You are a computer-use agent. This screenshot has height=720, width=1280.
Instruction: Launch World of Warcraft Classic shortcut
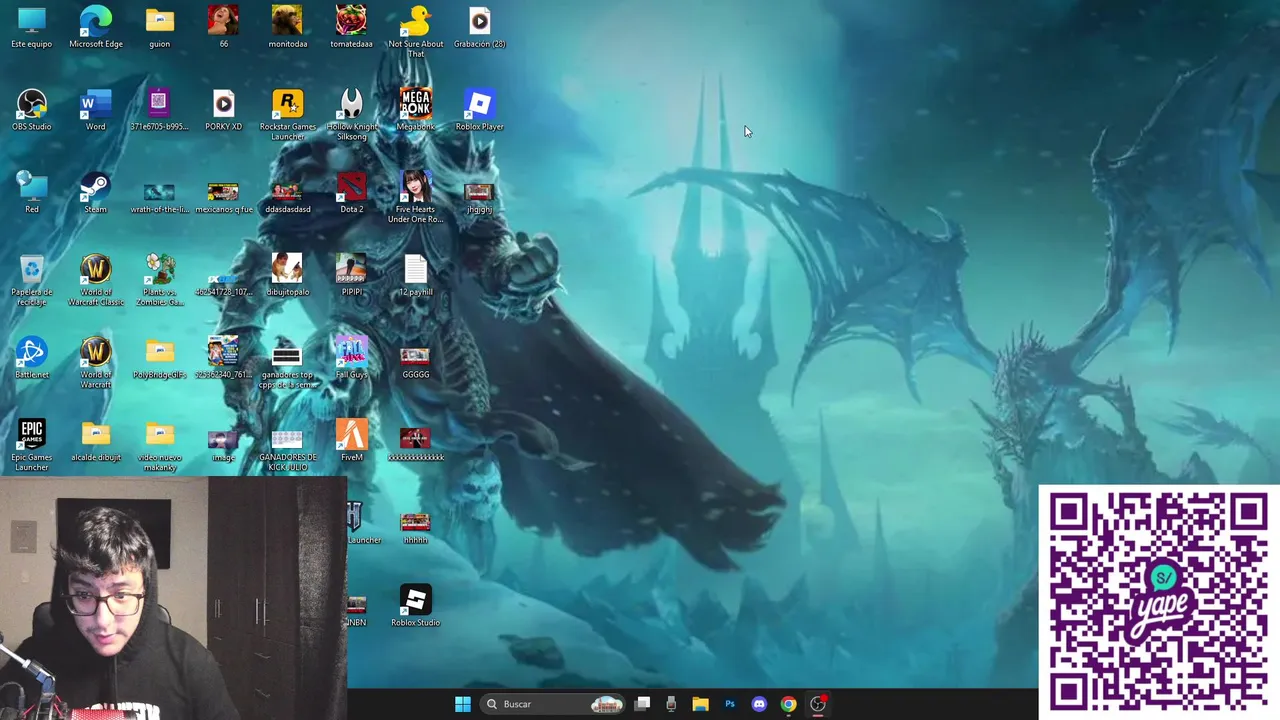[x=95, y=280]
